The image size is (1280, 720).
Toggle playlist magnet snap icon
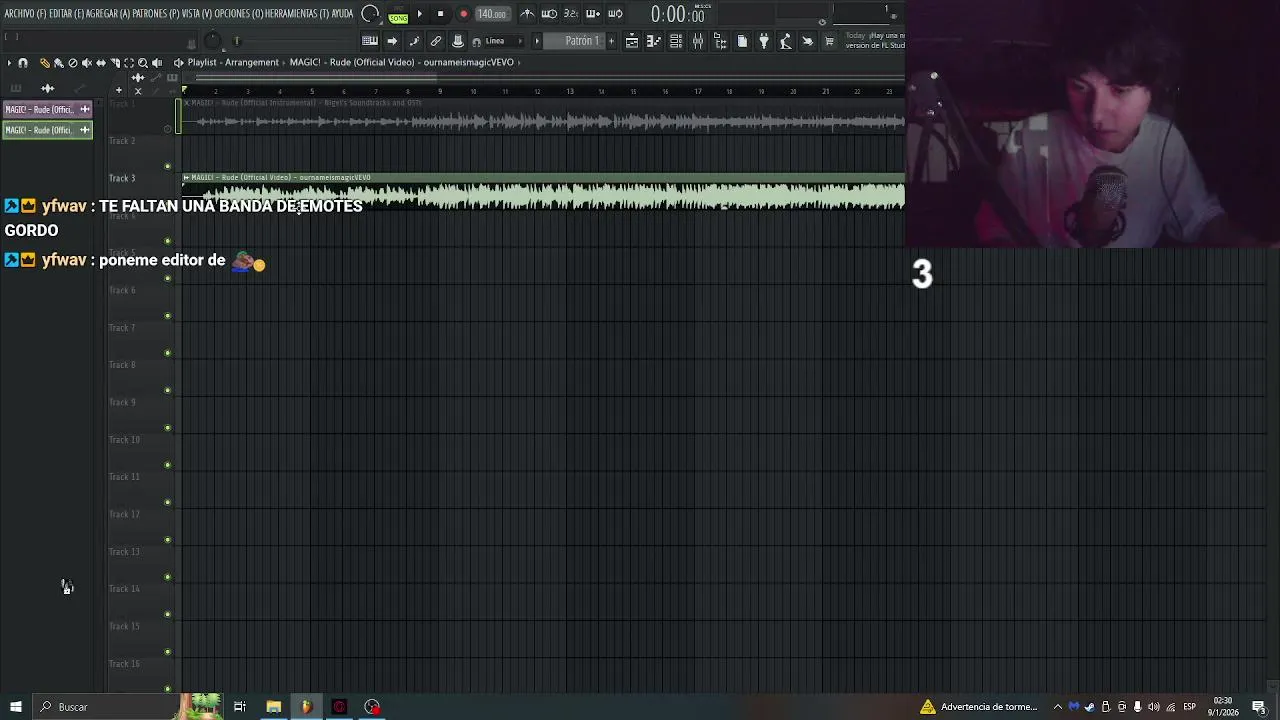coord(23,63)
